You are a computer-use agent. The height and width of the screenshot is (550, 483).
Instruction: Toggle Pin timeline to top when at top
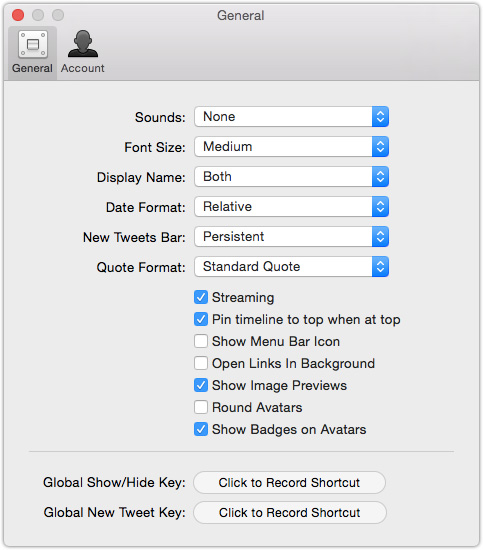(201, 319)
